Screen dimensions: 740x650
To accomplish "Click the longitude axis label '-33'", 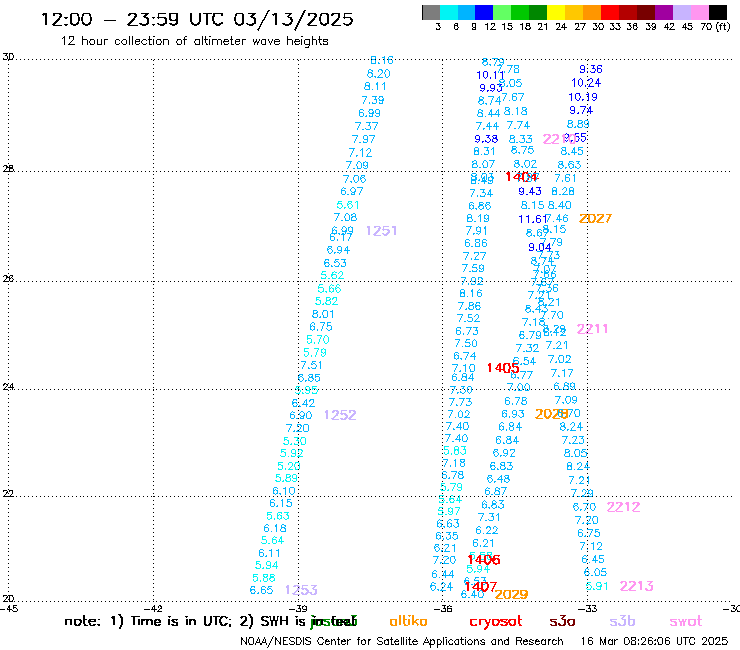I will pos(588,609).
